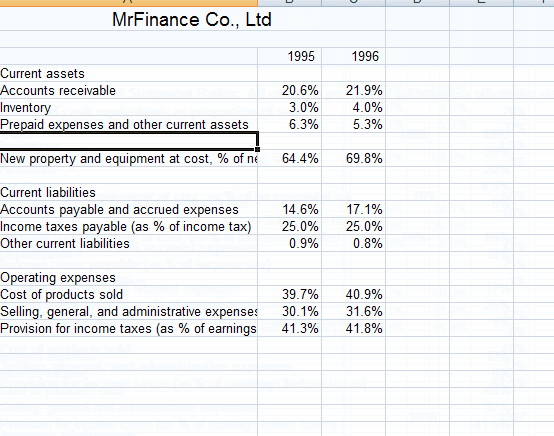This screenshot has width=554, height=436.
Task: Click the Provision for income taxes value 41.3%
Action: click(x=290, y=328)
